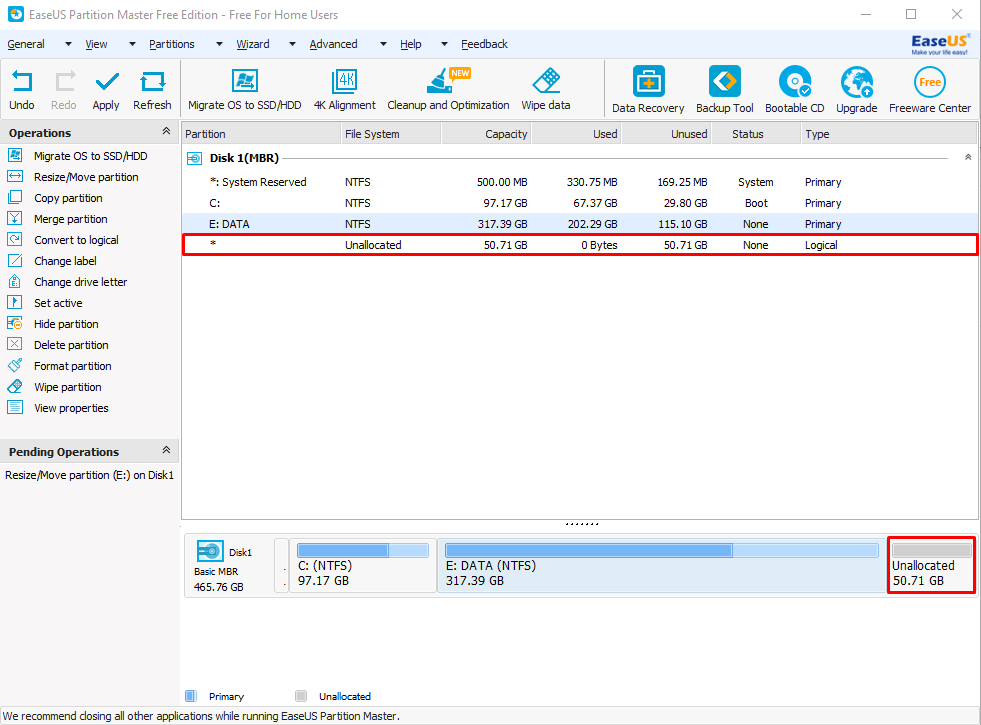Open the View menu
981x725 pixels.
pos(96,44)
